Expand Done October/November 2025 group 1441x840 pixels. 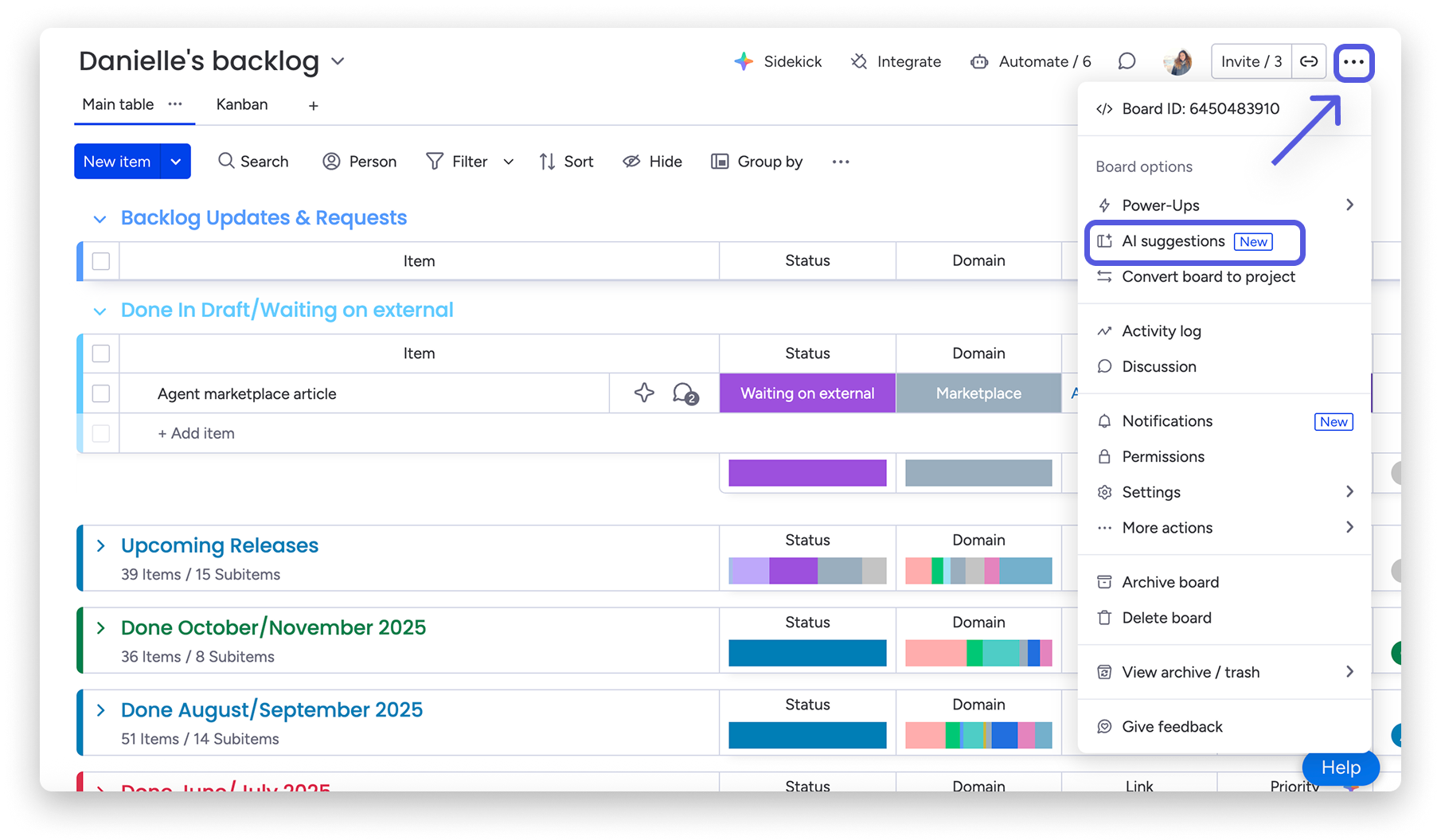tap(101, 627)
